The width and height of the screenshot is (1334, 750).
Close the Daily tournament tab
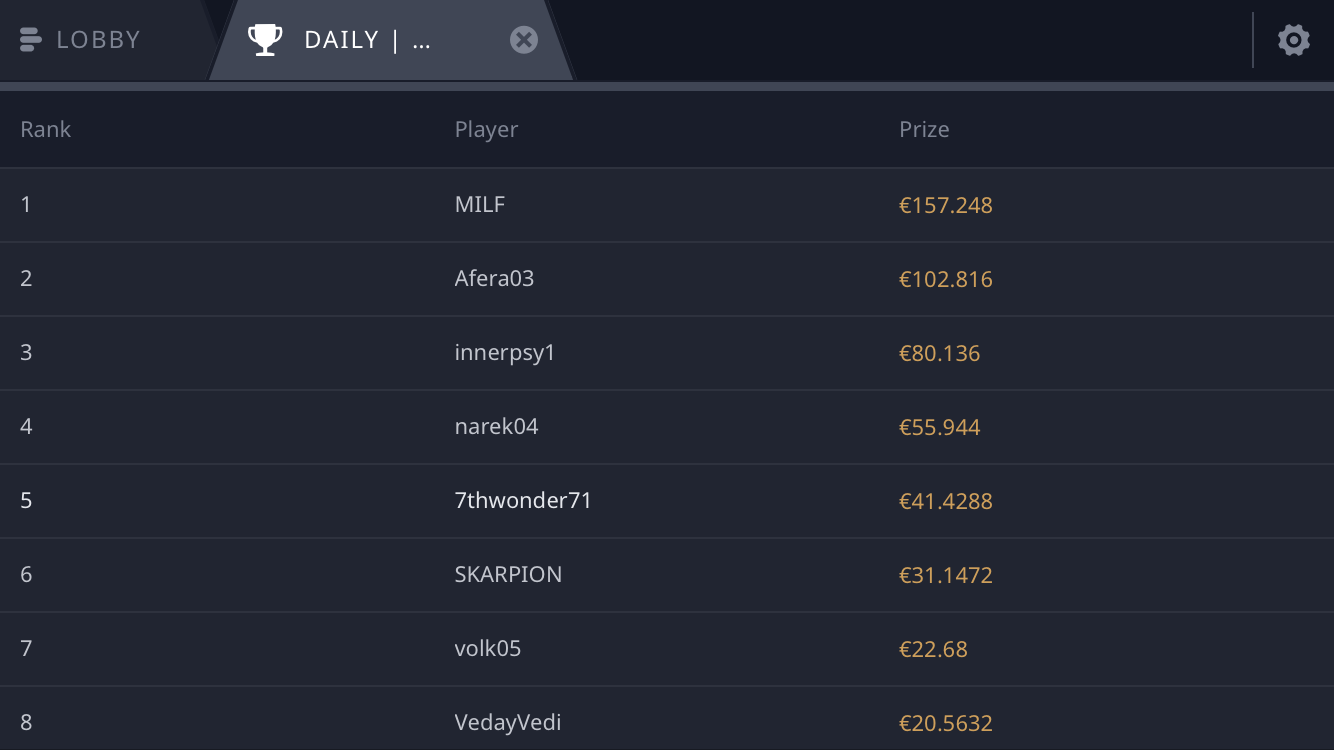tap(524, 40)
